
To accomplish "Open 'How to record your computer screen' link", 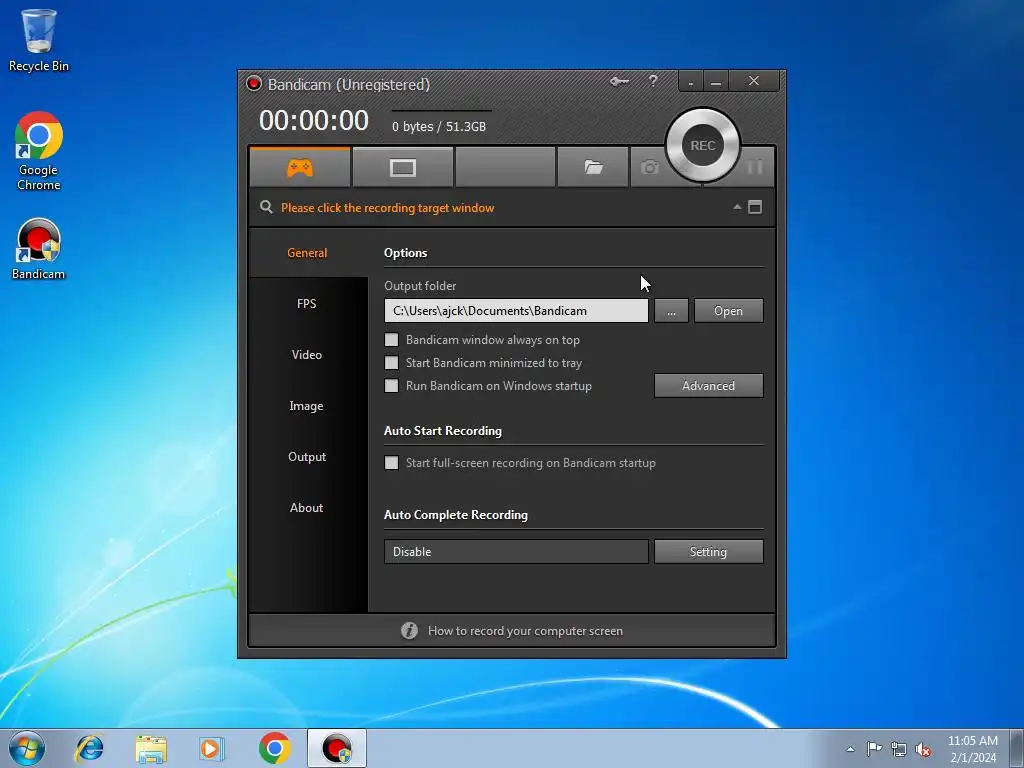I will pos(525,631).
